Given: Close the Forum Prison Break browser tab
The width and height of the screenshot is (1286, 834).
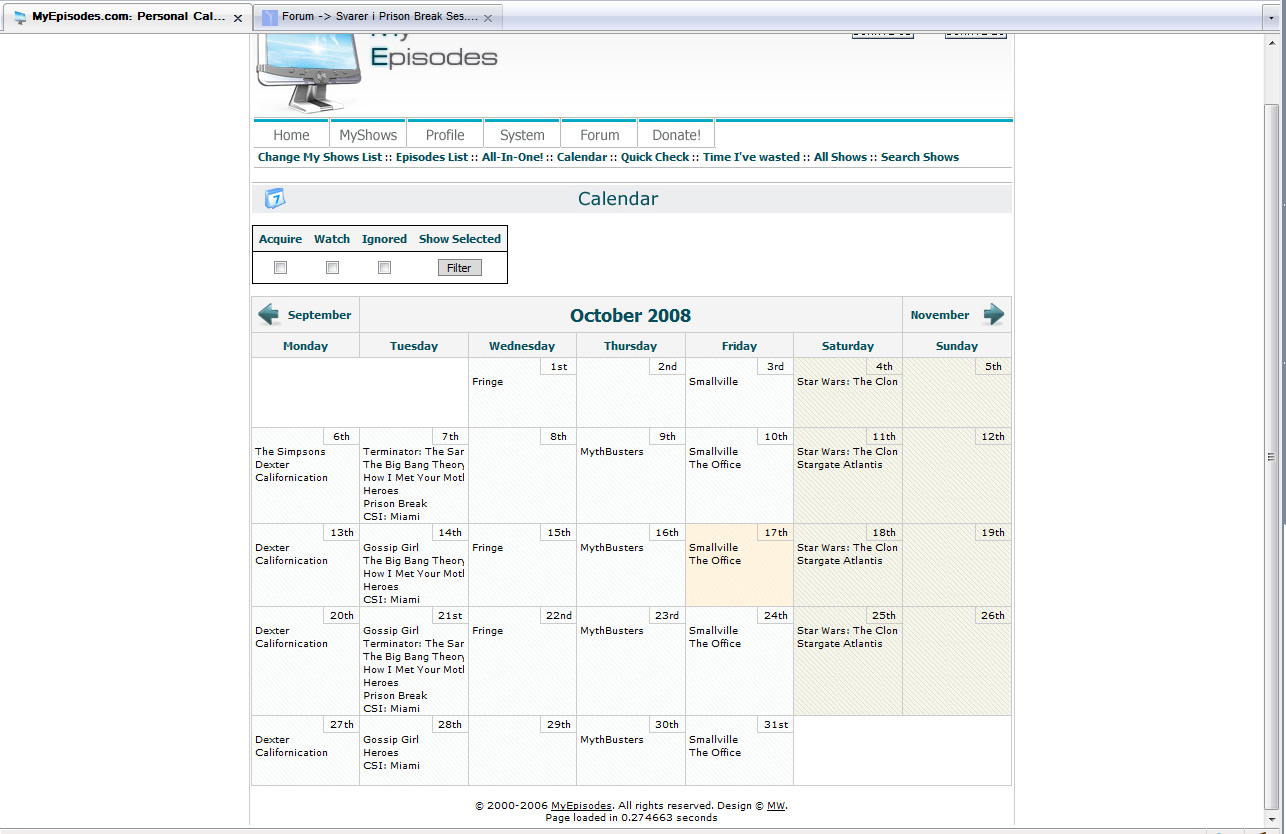Looking at the screenshot, I should 487,18.
